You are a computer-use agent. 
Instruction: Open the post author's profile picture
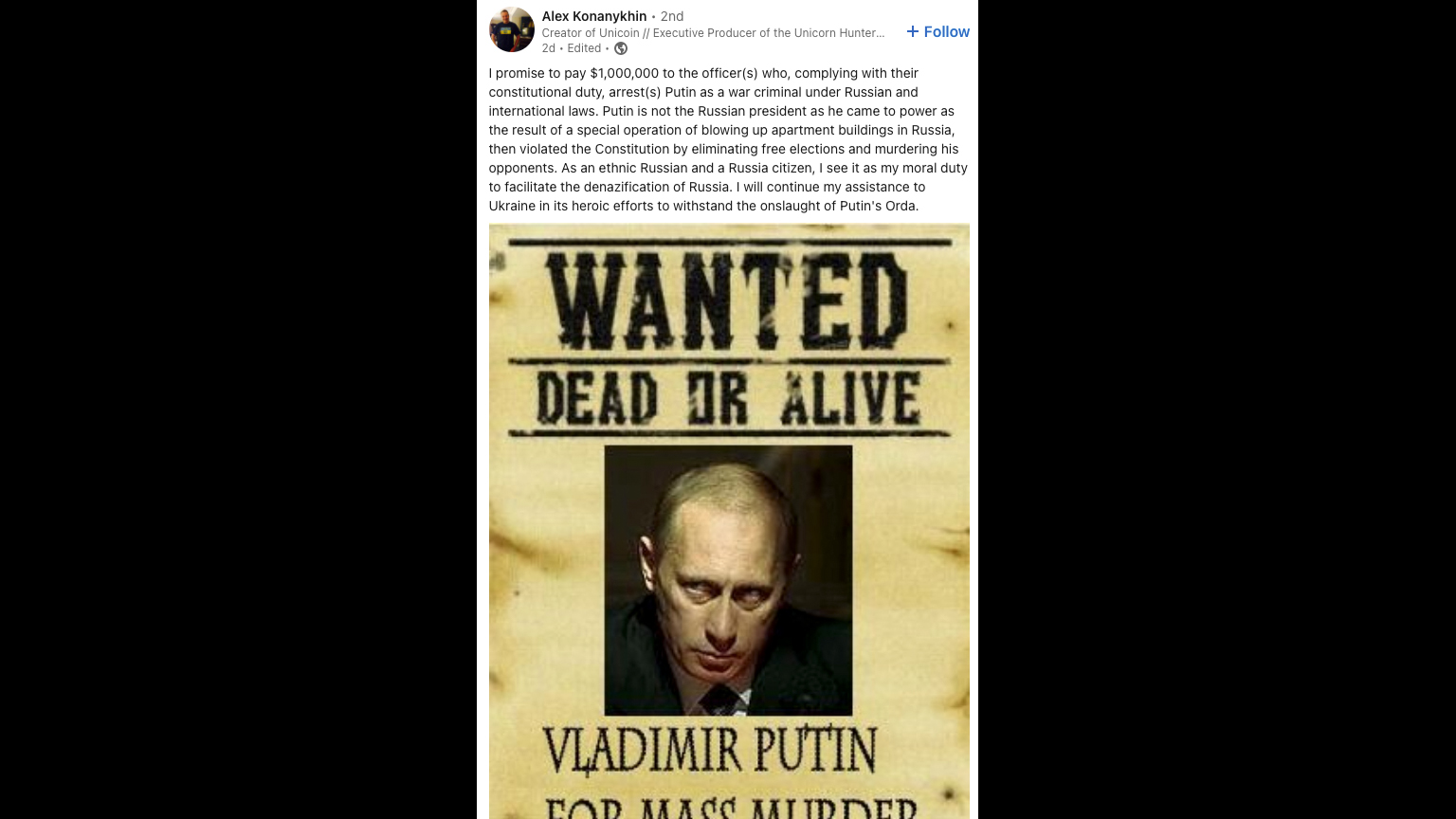point(512,29)
